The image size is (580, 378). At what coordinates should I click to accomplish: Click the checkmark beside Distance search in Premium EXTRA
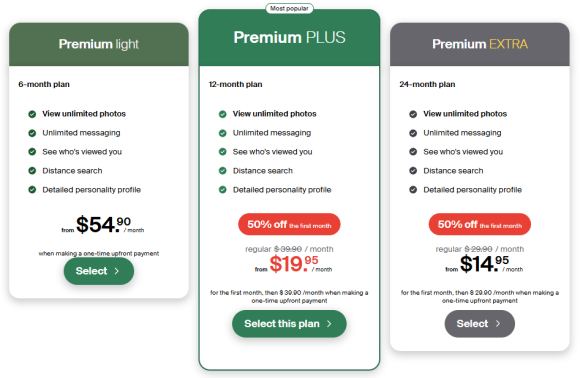(x=413, y=171)
